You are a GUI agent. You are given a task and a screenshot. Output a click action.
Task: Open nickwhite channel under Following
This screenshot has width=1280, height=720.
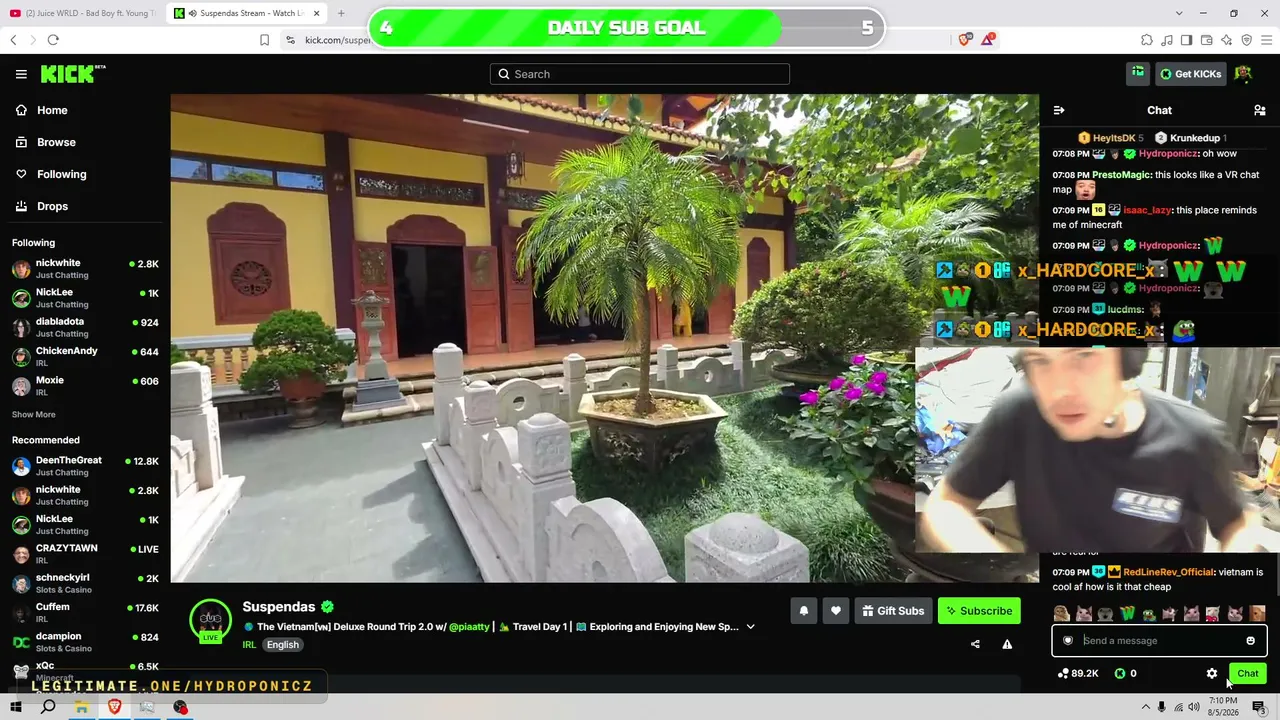tap(85, 269)
